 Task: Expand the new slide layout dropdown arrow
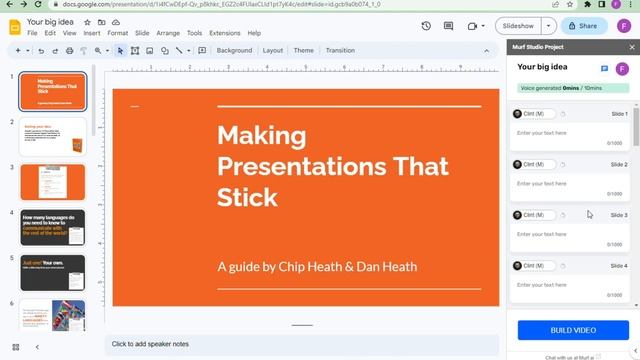[x=28, y=51]
